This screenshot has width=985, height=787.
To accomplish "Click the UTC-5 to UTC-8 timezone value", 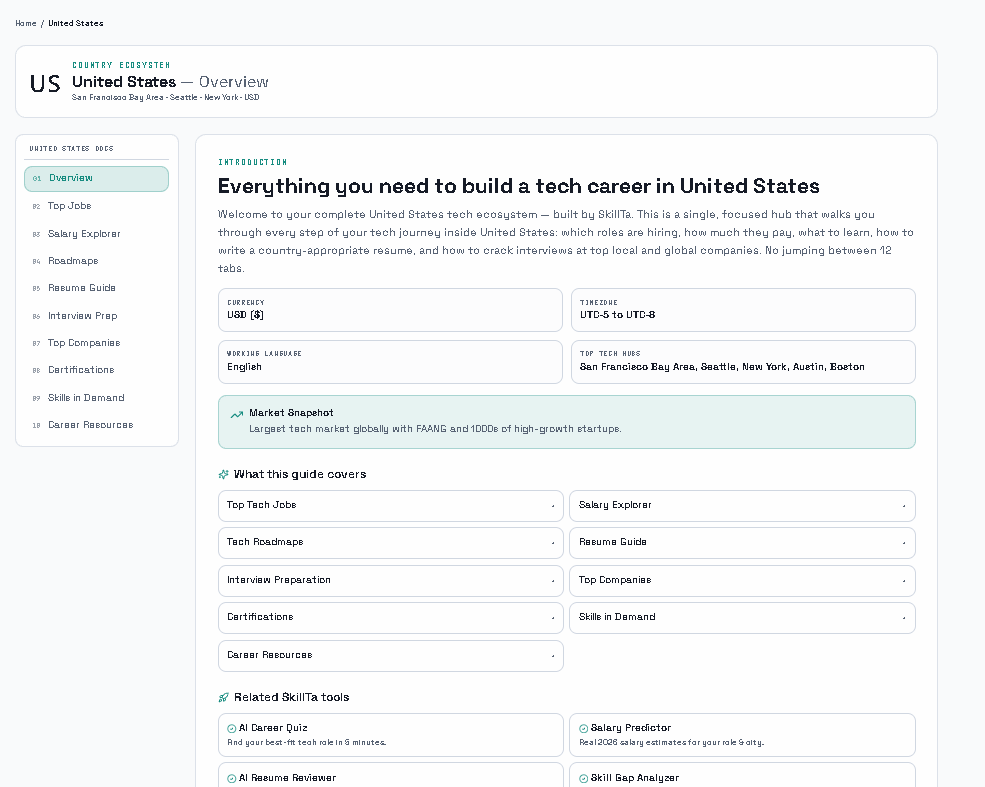I will click(x=618, y=315).
